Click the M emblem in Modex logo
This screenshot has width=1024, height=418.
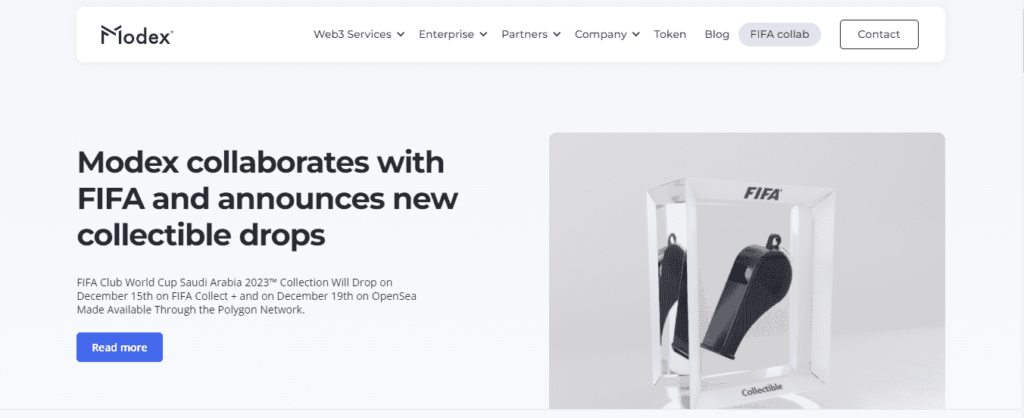[110, 35]
